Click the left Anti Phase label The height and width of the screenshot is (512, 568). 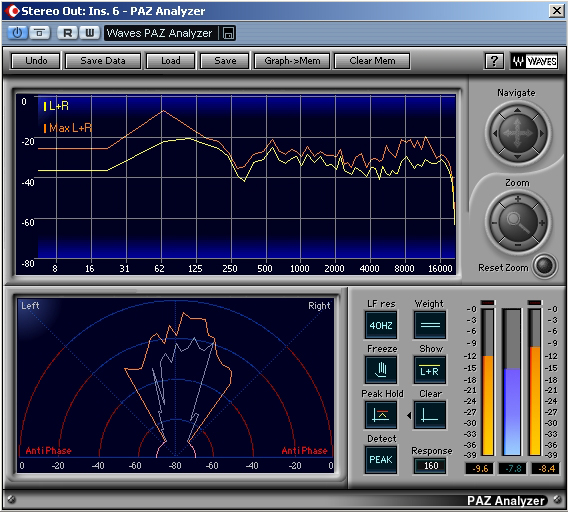[x=48, y=450]
